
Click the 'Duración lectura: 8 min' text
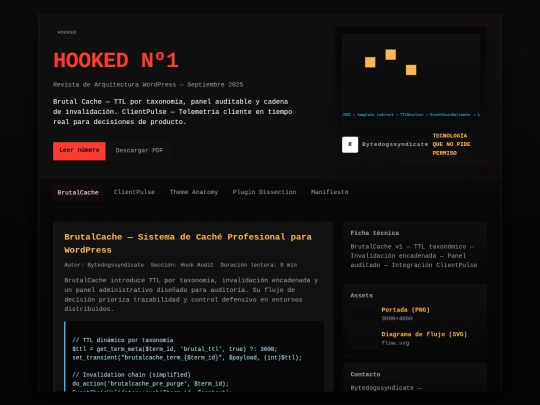point(259,265)
